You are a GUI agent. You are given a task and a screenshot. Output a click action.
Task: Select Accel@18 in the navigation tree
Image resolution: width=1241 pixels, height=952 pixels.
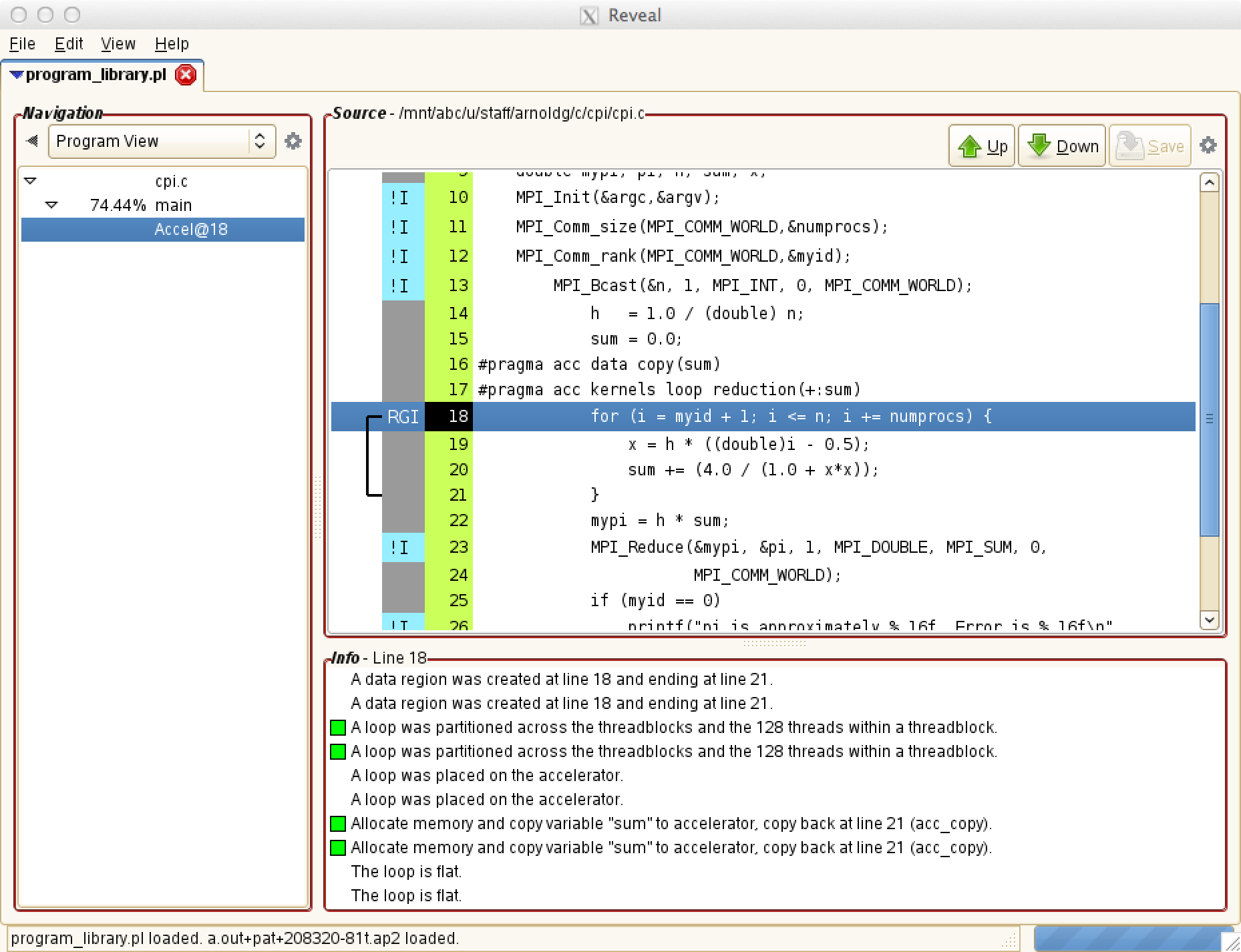163,230
